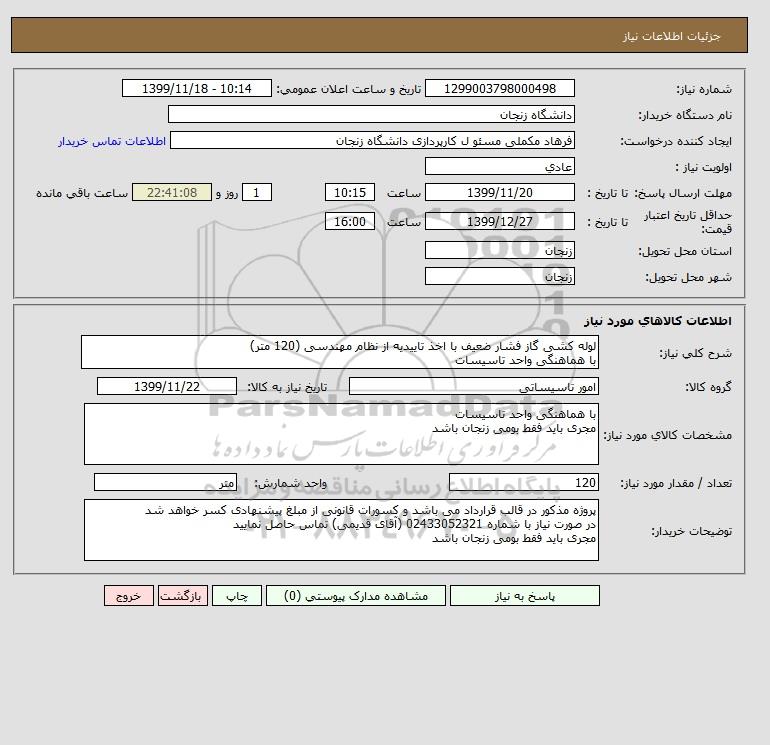
Task: Click text ساعت باقی مانده
Action: [82, 193]
